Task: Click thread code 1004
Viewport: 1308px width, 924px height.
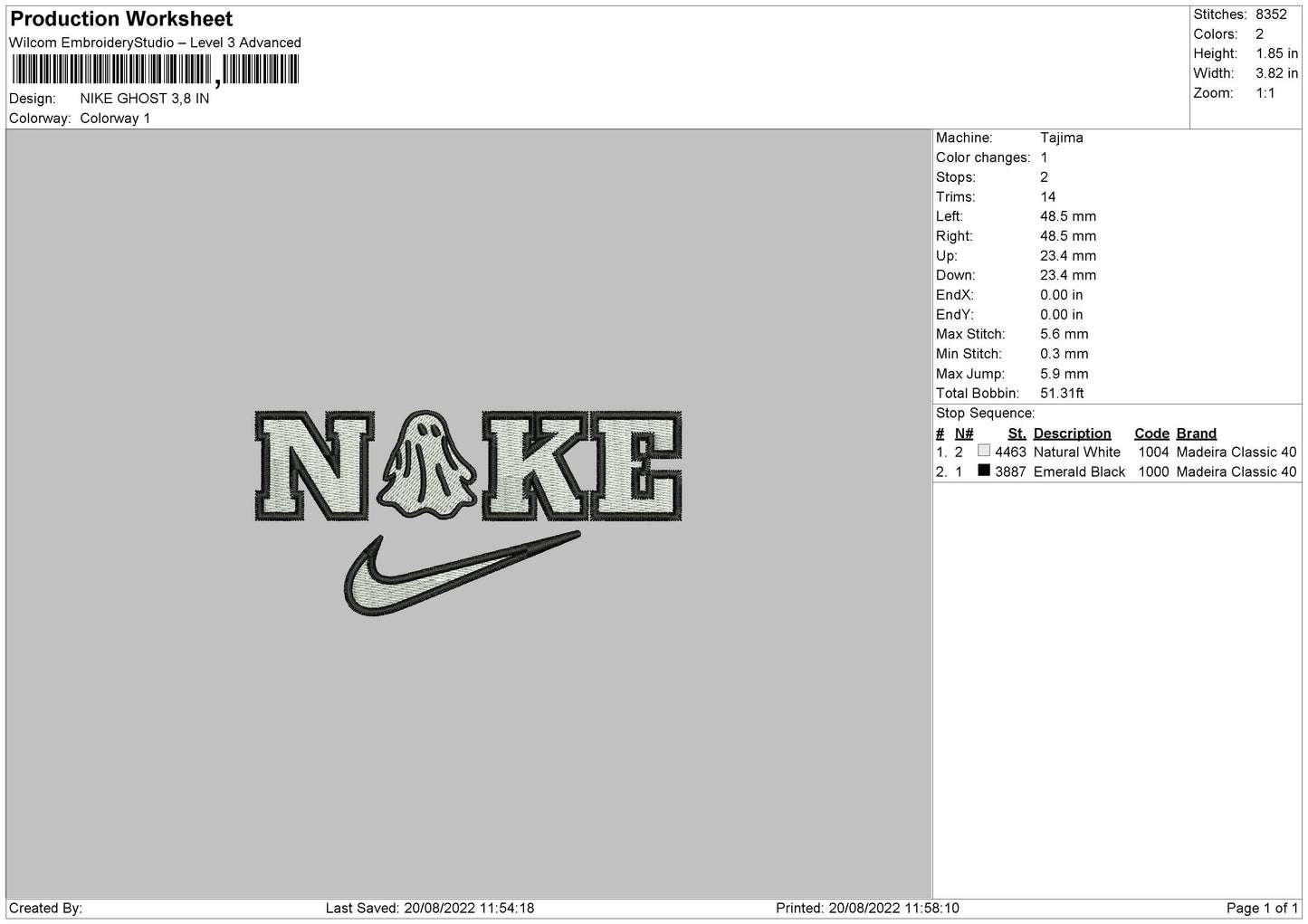Action: coord(1153,452)
